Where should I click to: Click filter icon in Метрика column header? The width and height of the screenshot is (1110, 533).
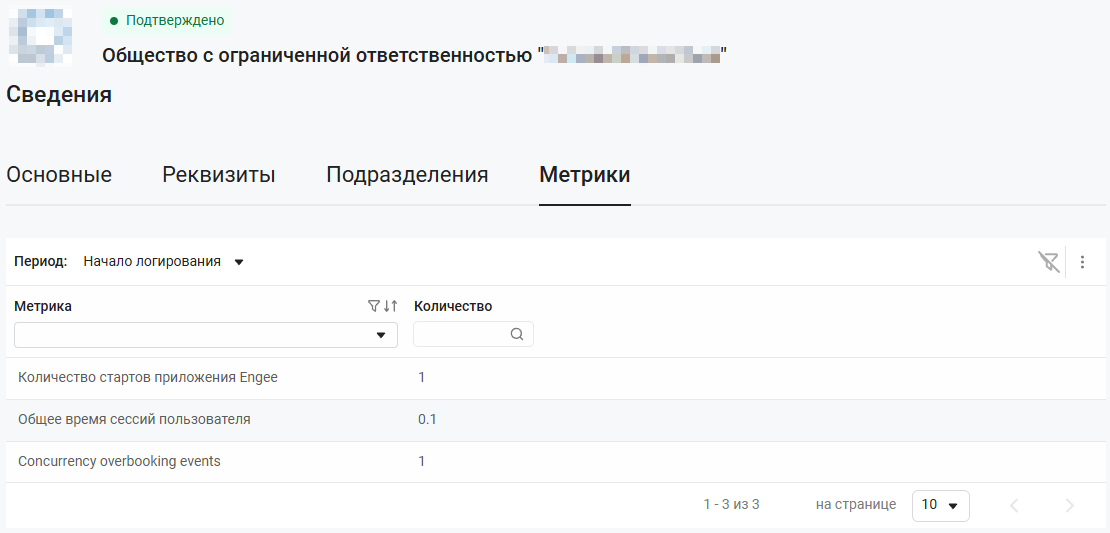[x=374, y=306]
